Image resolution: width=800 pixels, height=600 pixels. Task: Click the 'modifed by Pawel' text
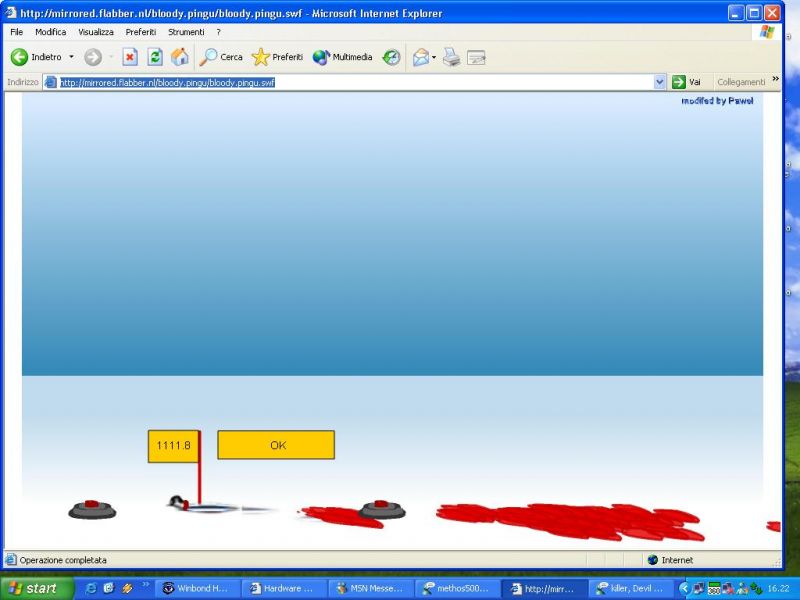pos(717,101)
